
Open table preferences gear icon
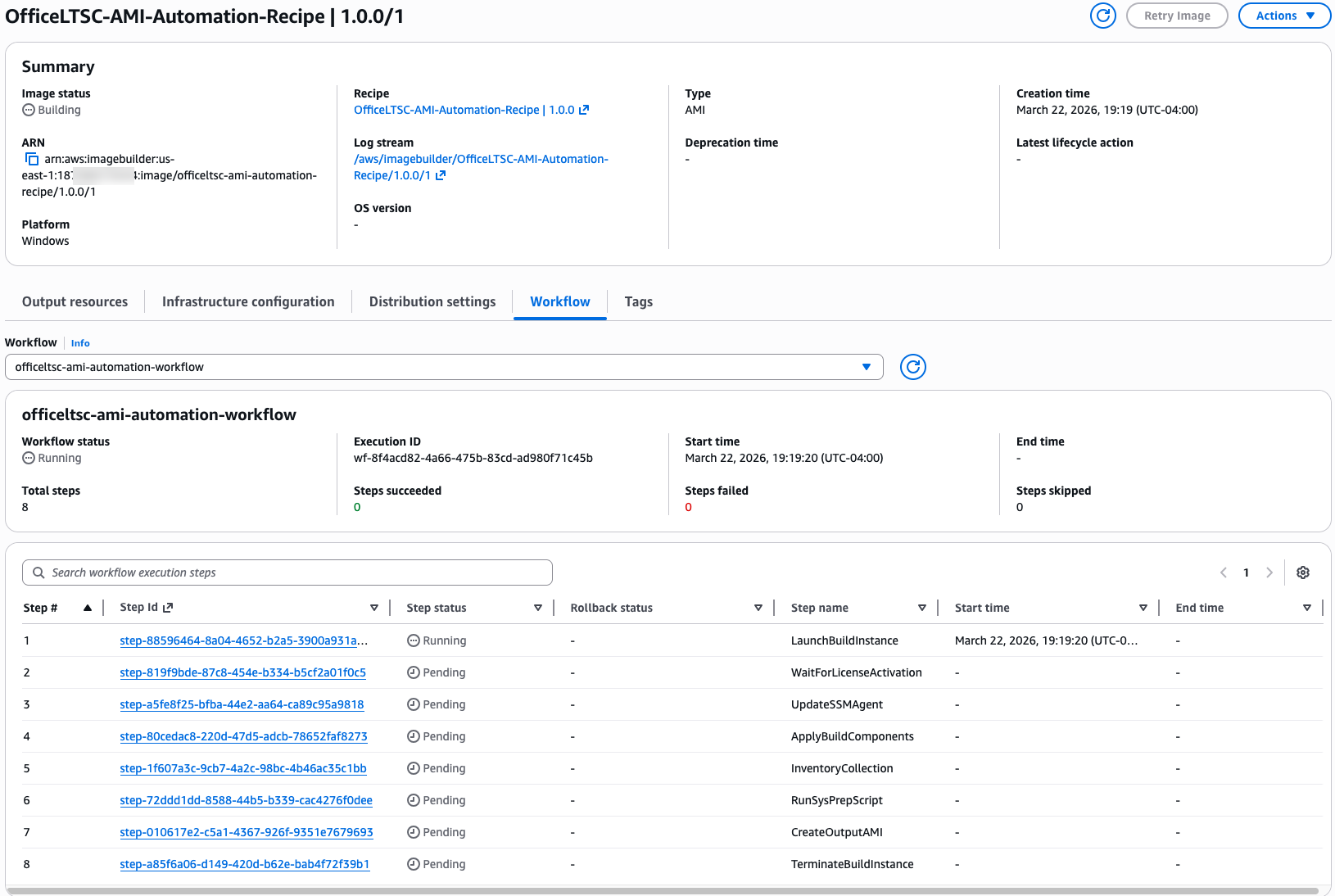coord(1303,572)
